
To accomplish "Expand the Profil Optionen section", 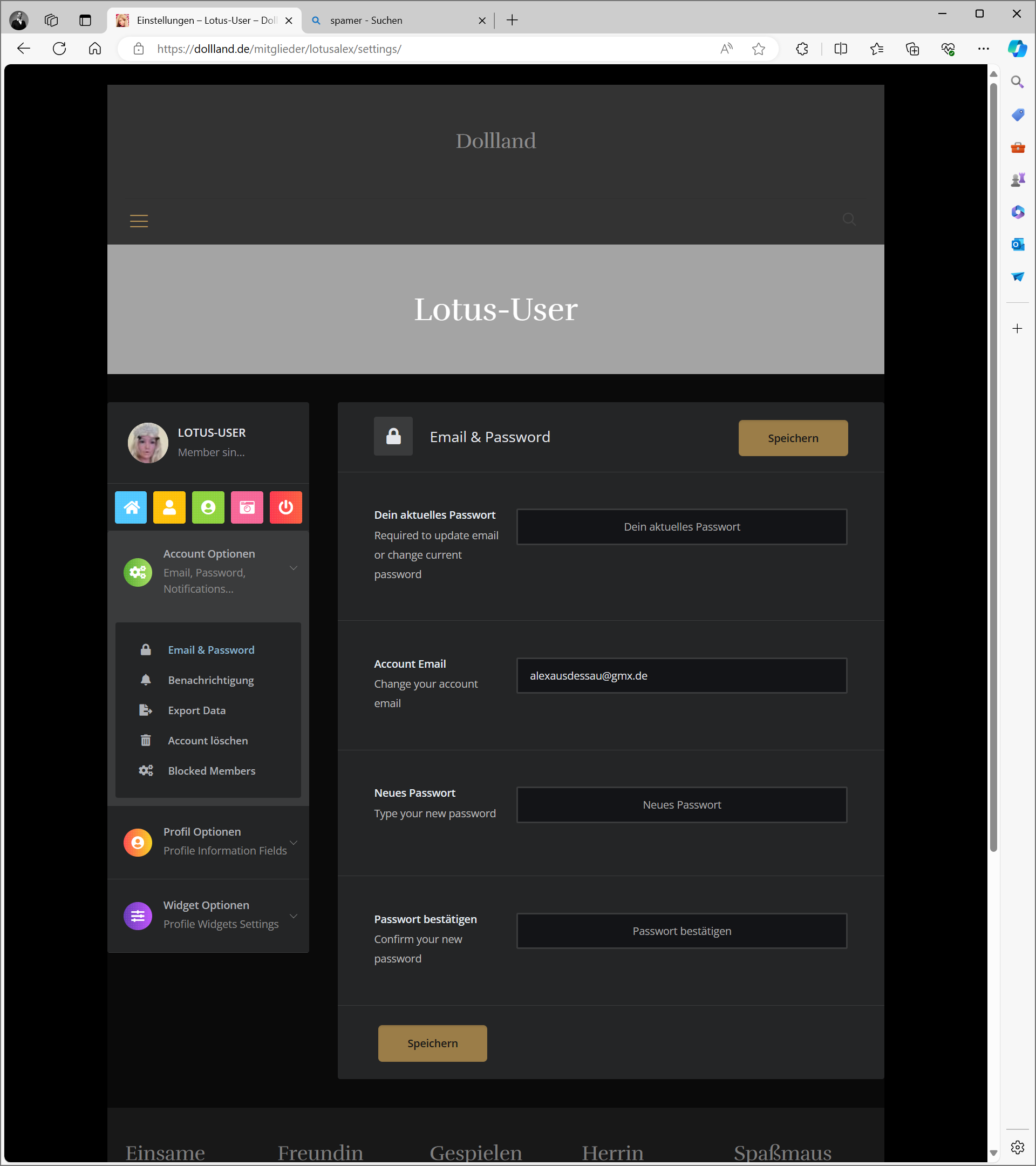I will click(x=293, y=843).
